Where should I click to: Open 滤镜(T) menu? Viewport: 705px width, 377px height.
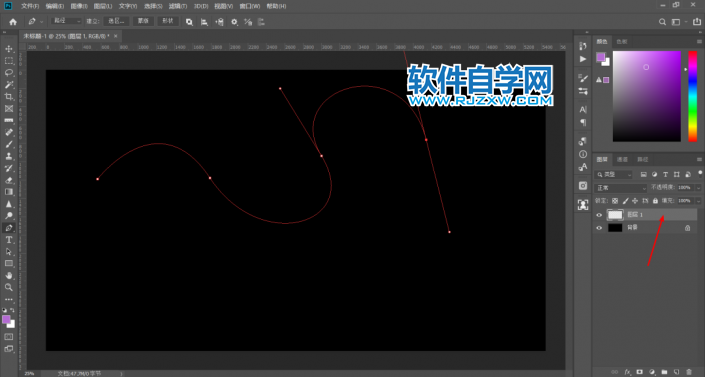177,6
